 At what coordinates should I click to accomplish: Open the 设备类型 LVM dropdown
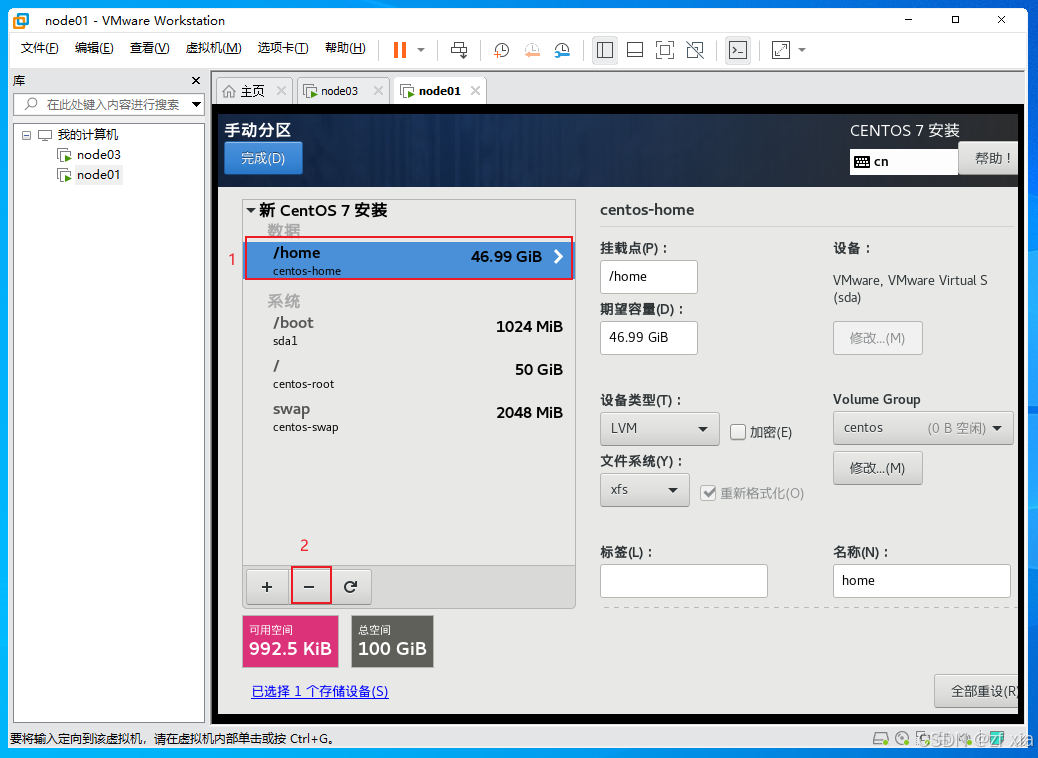(x=659, y=429)
